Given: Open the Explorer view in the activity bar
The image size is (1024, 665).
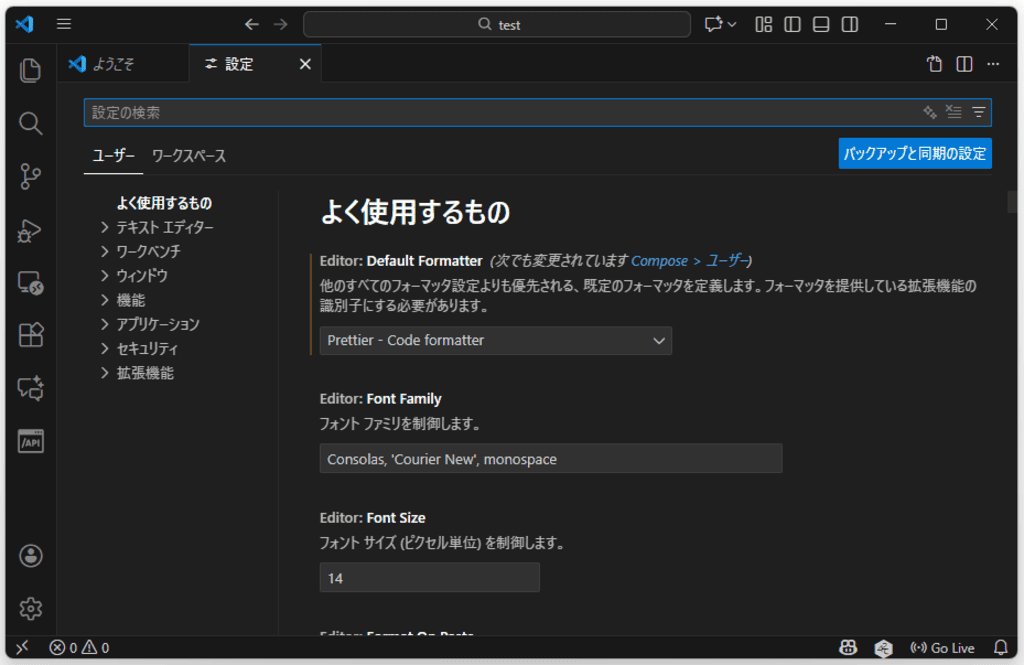Looking at the screenshot, I should point(30,70).
